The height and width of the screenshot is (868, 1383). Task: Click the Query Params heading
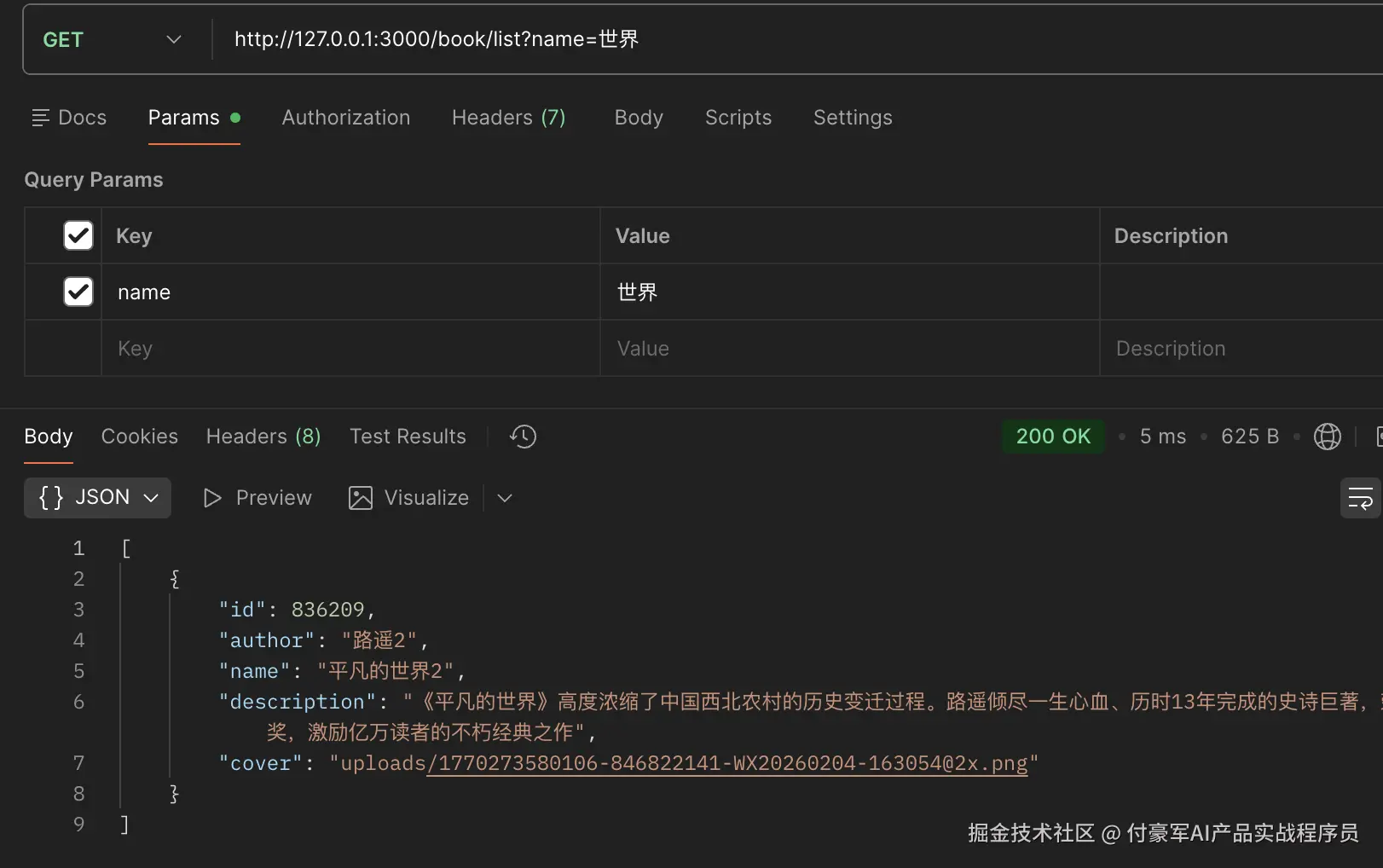pyautogui.click(x=94, y=180)
